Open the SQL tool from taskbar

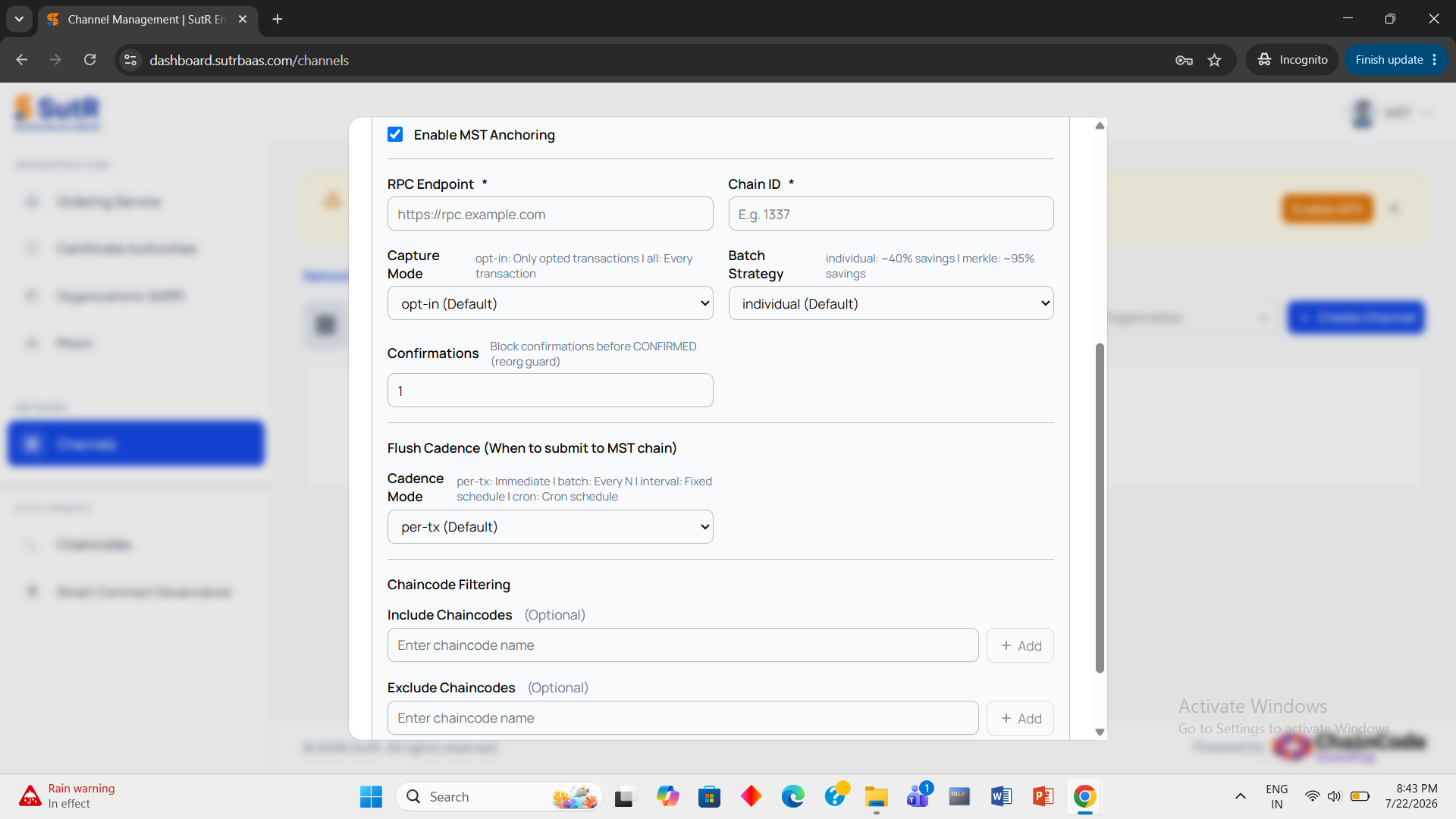(x=959, y=796)
